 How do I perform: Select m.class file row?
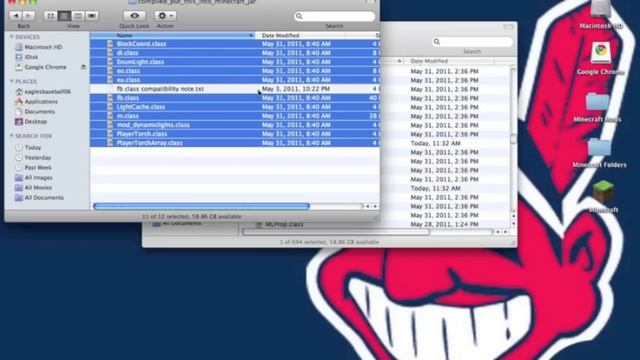click(x=235, y=116)
